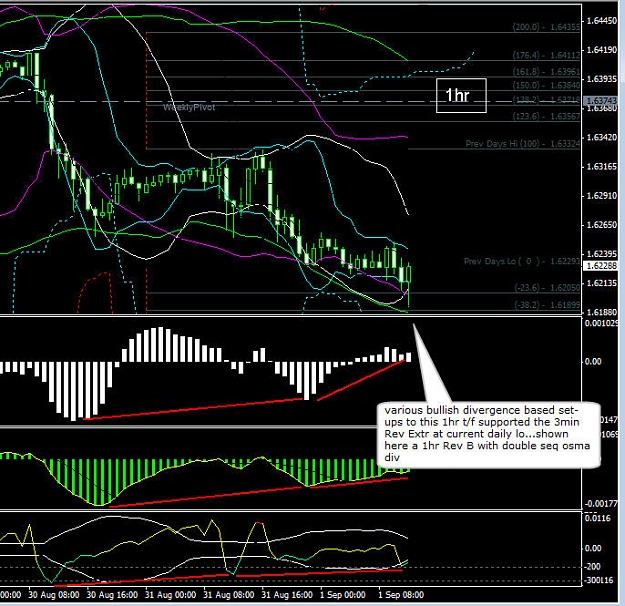Select the (-23.6) - 1.62050 Fibonacci label
Screen dimensions: 625x606
tap(546, 287)
